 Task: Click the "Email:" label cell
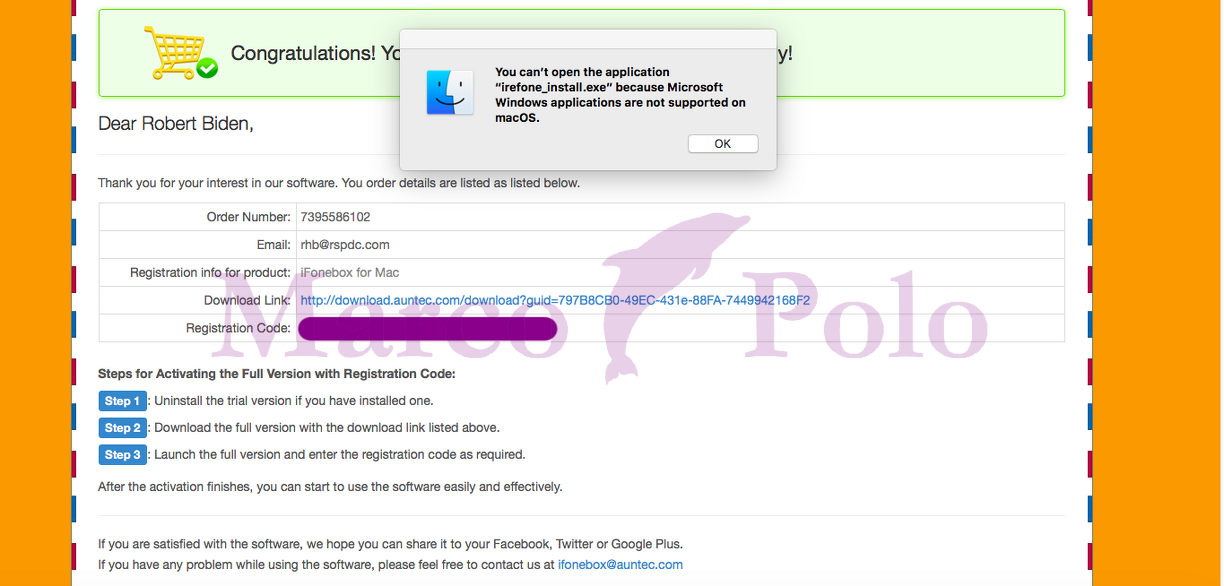198,245
